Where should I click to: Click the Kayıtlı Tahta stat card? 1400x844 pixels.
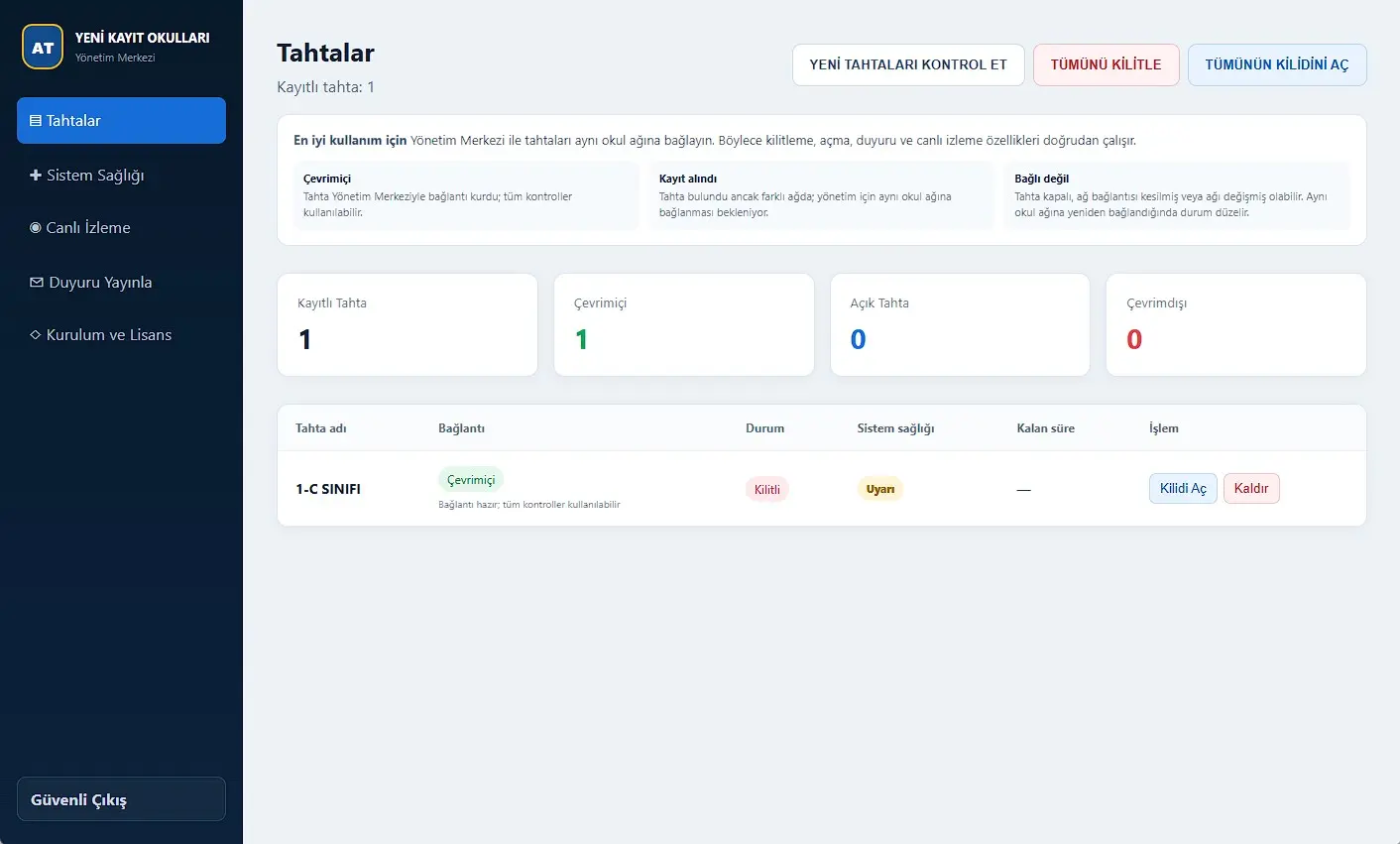pyautogui.click(x=408, y=325)
